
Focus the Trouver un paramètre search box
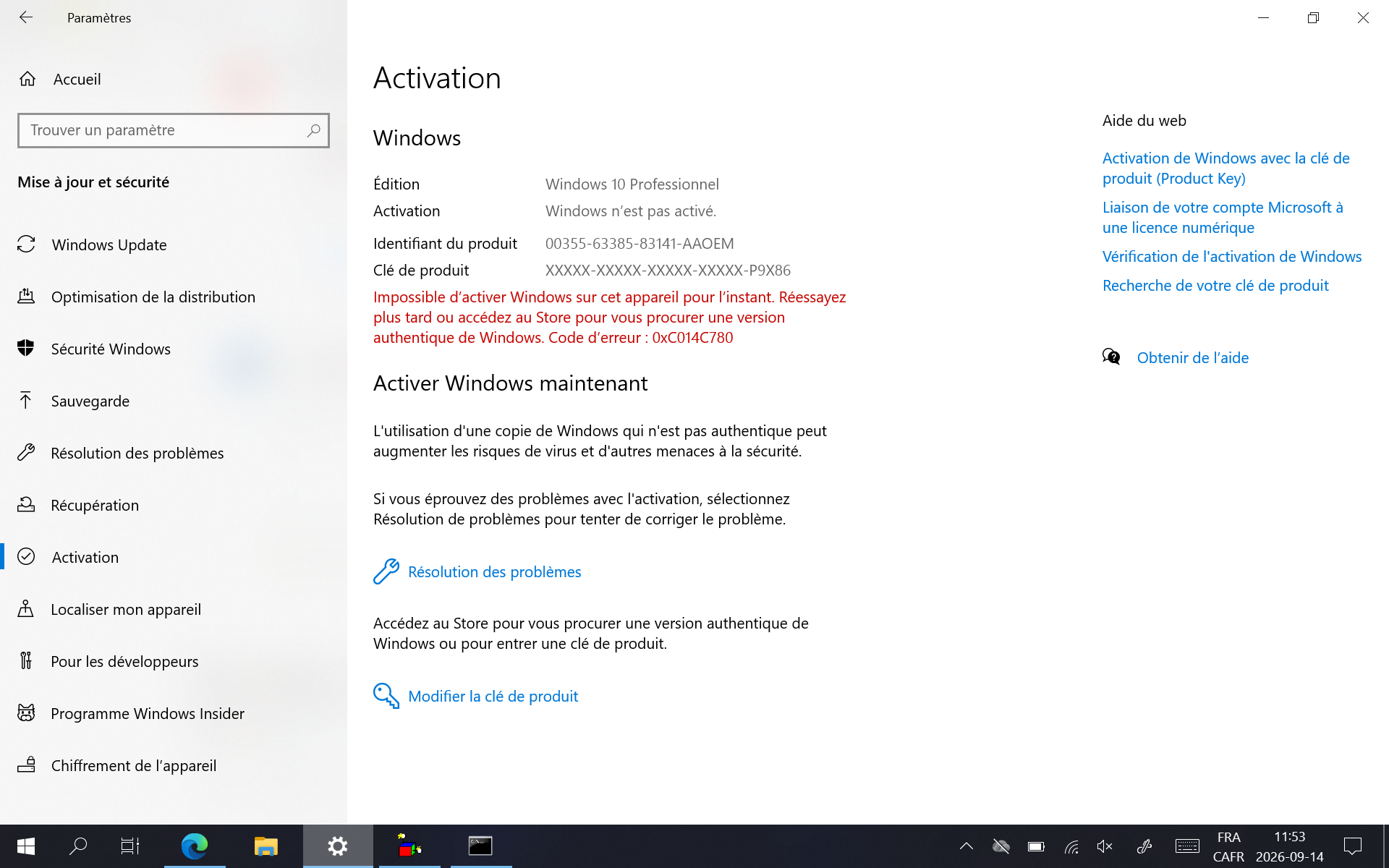[x=174, y=130]
